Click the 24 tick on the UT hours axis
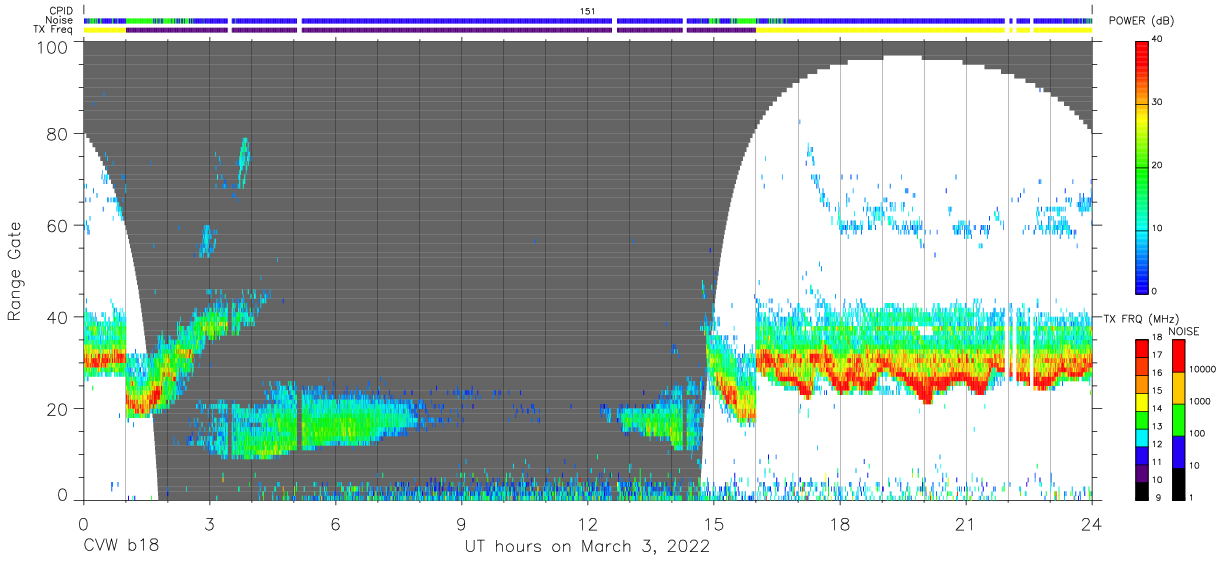The width and height of the screenshot is (1228, 567). (1092, 524)
